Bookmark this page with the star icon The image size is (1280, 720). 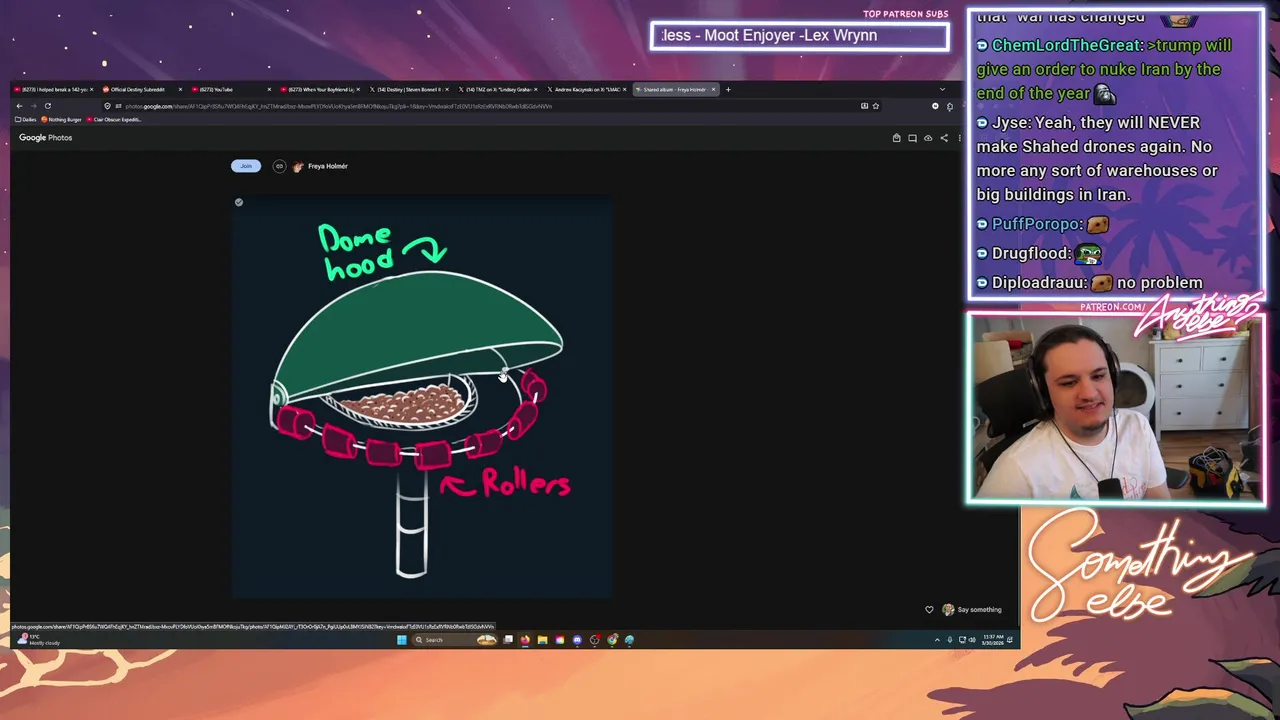[876, 106]
